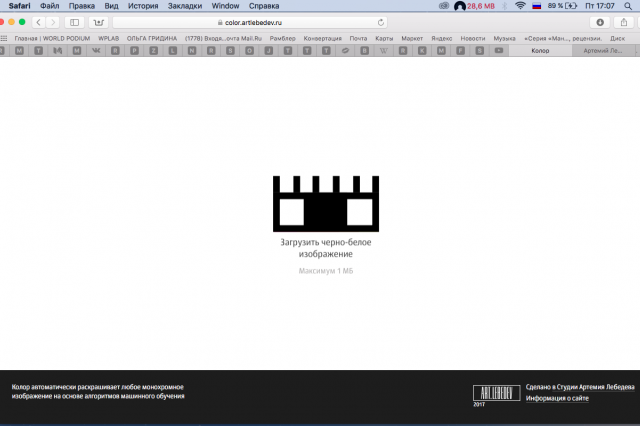Viewport: 640px width, 426px height.
Task: Open Spotlight search magnifier
Action: click(x=628, y=6)
